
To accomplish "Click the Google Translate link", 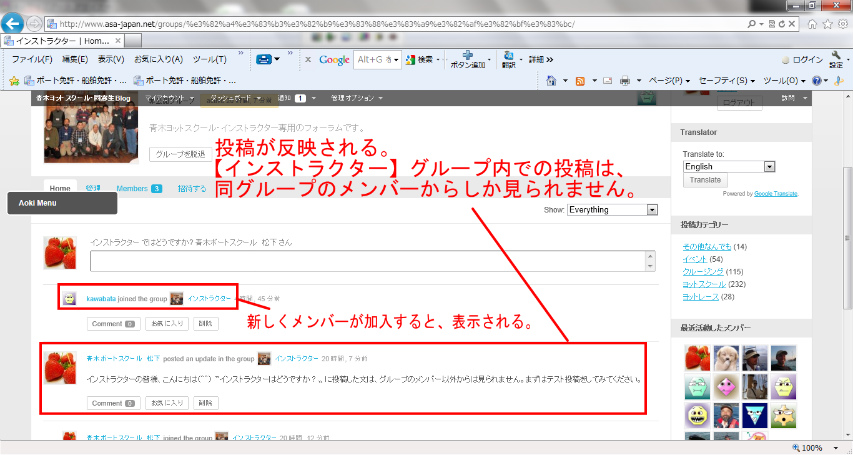I will pyautogui.click(x=776, y=194).
